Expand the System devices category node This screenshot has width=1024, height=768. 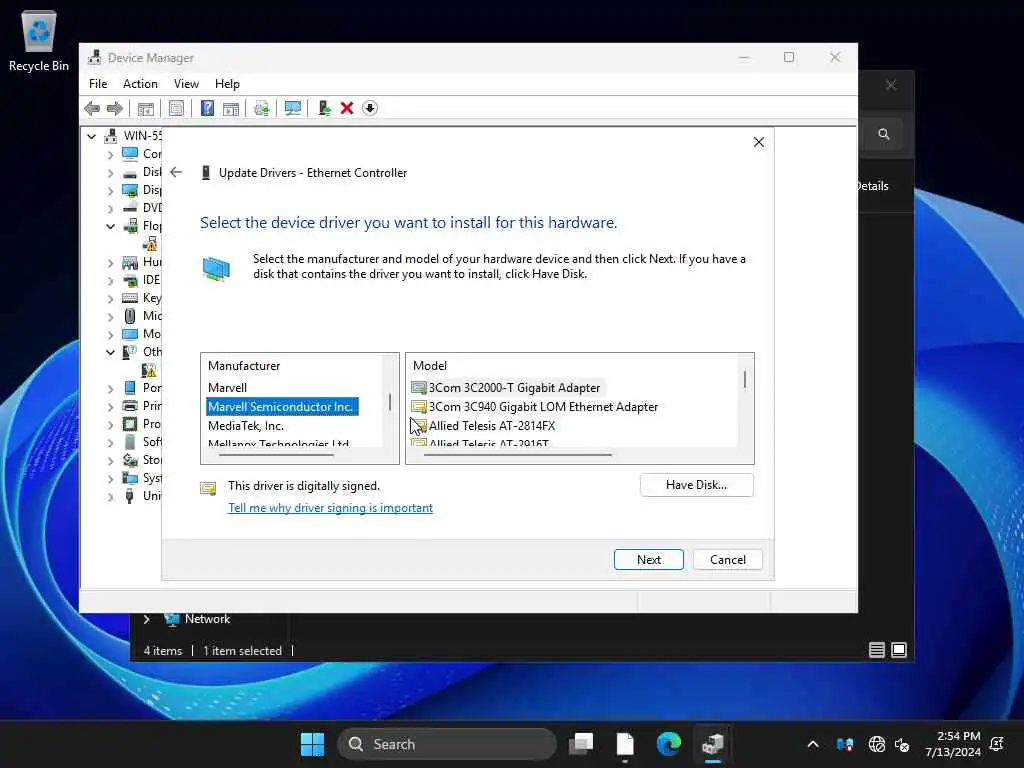click(110, 479)
